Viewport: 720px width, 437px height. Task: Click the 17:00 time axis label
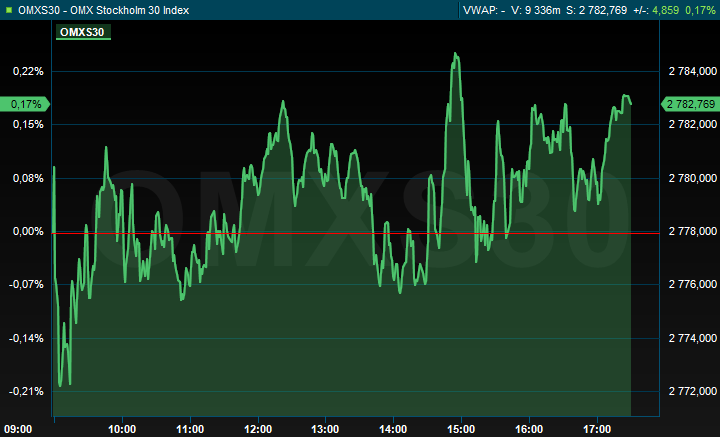597,429
